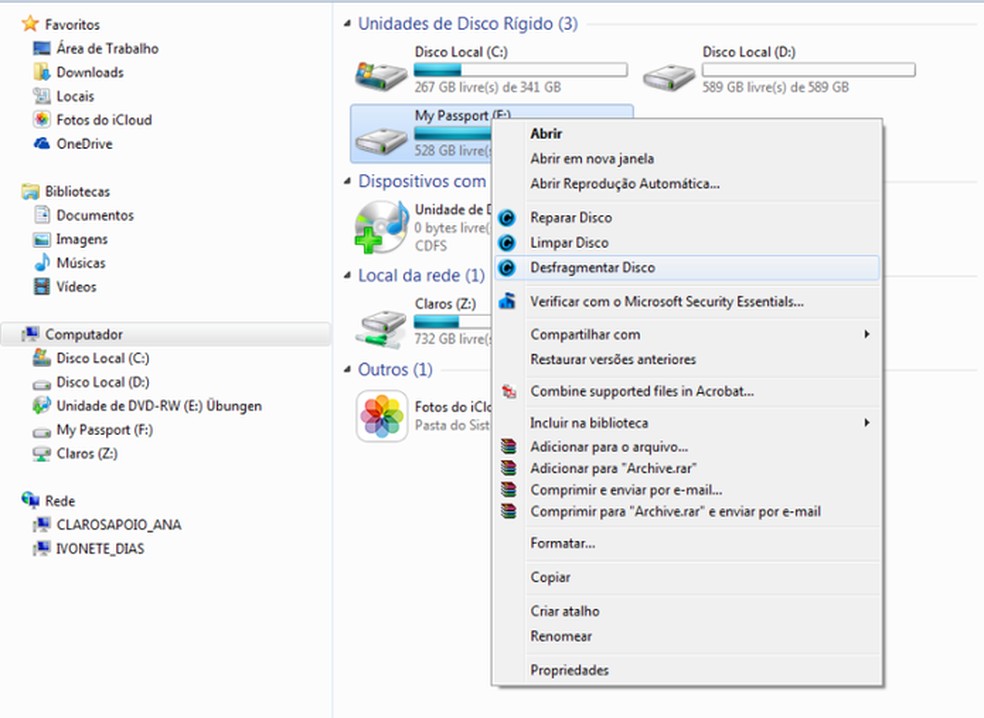The image size is (984, 718).
Task: Click the Microsoft Security Essentials icon
Action: tap(507, 301)
